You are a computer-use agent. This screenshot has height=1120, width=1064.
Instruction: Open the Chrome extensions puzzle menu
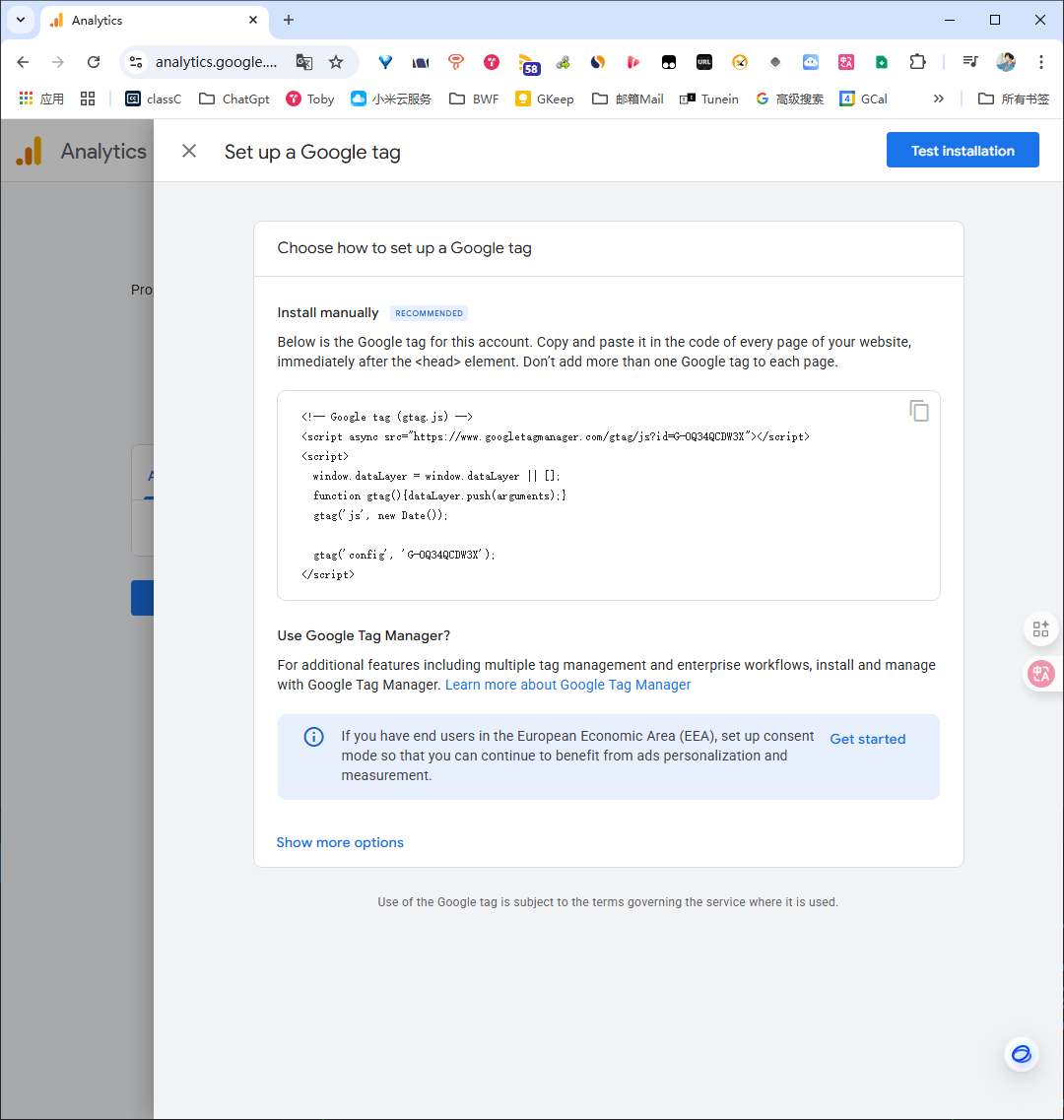917,62
